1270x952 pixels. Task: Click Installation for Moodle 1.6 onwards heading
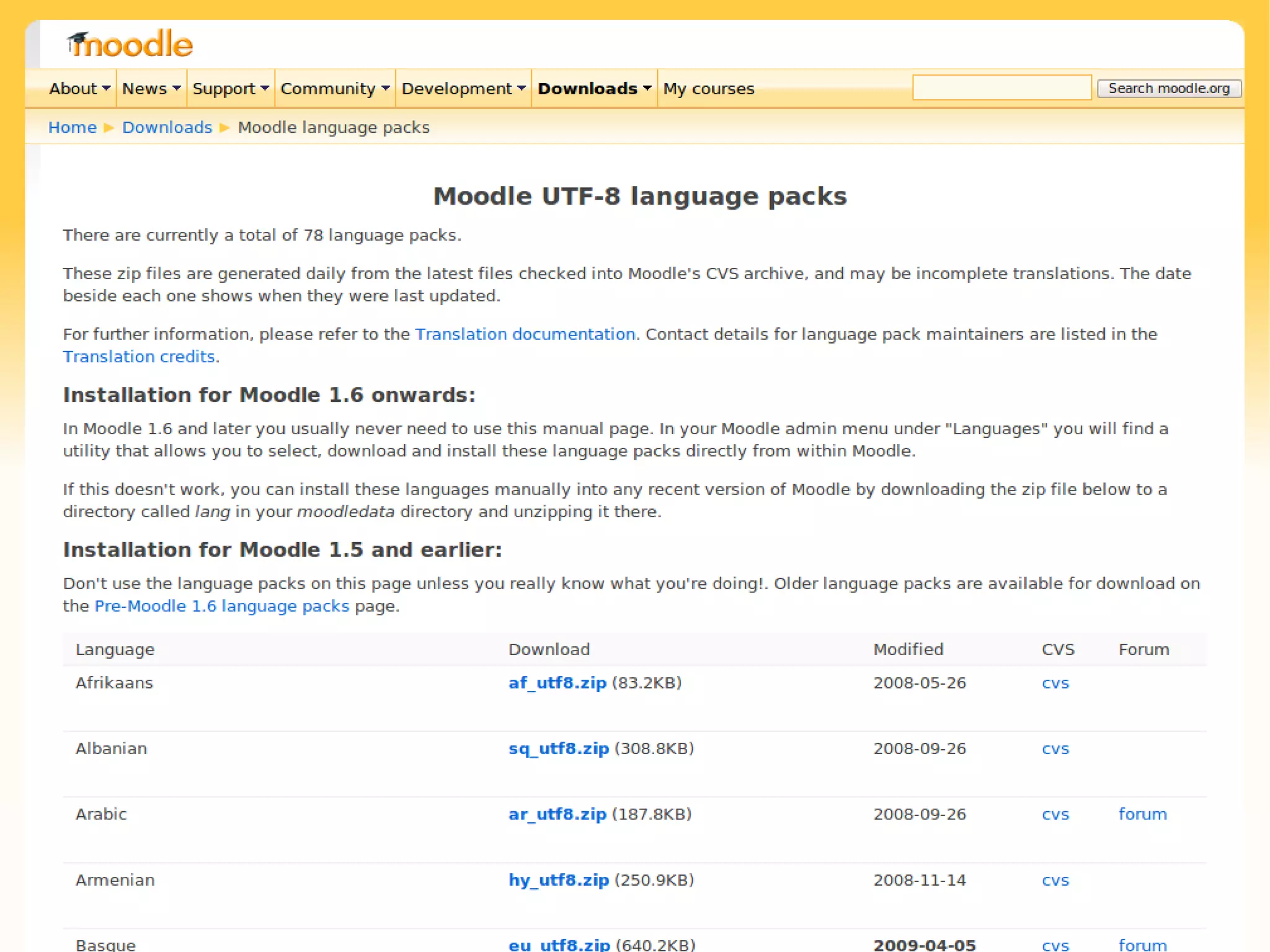point(269,395)
